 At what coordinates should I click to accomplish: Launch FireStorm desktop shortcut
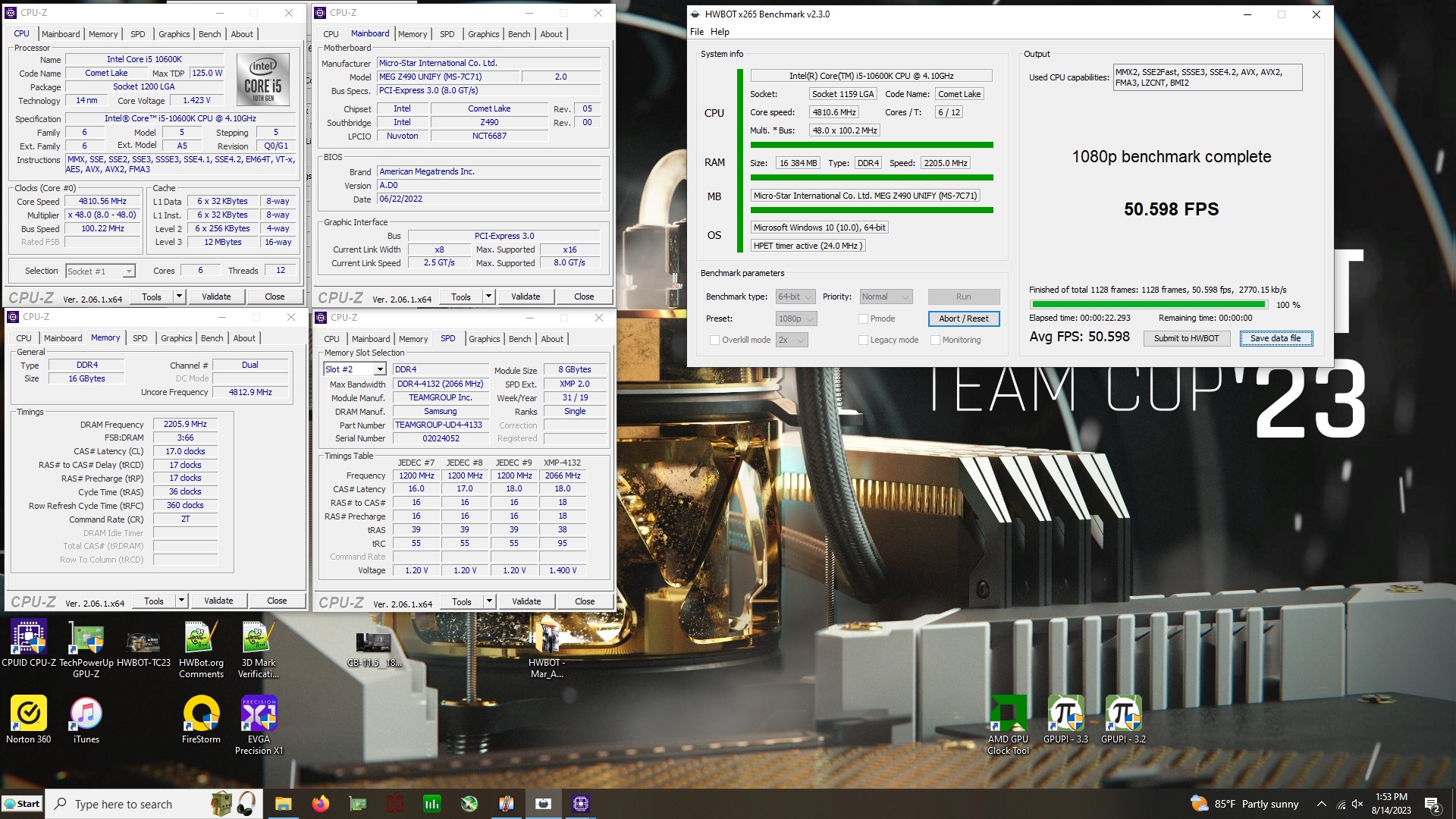point(201,720)
